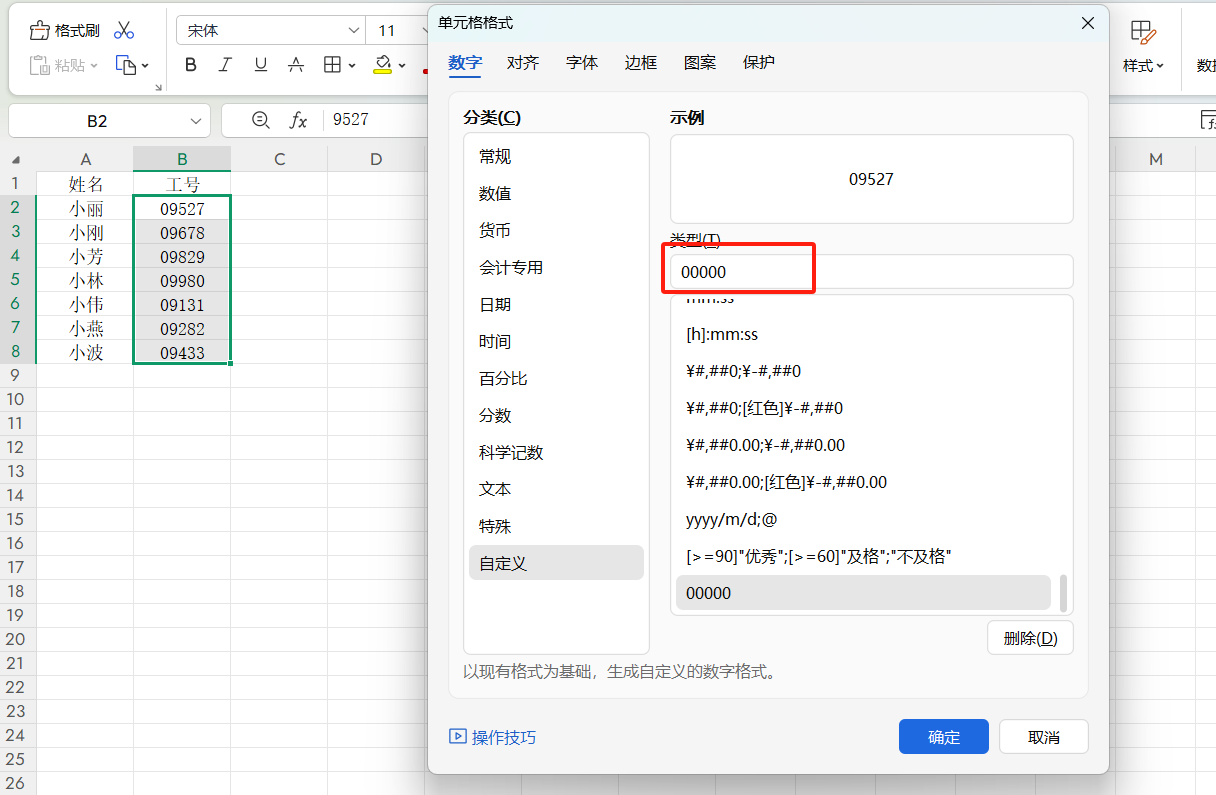Toggle bold formatting

[x=190, y=64]
